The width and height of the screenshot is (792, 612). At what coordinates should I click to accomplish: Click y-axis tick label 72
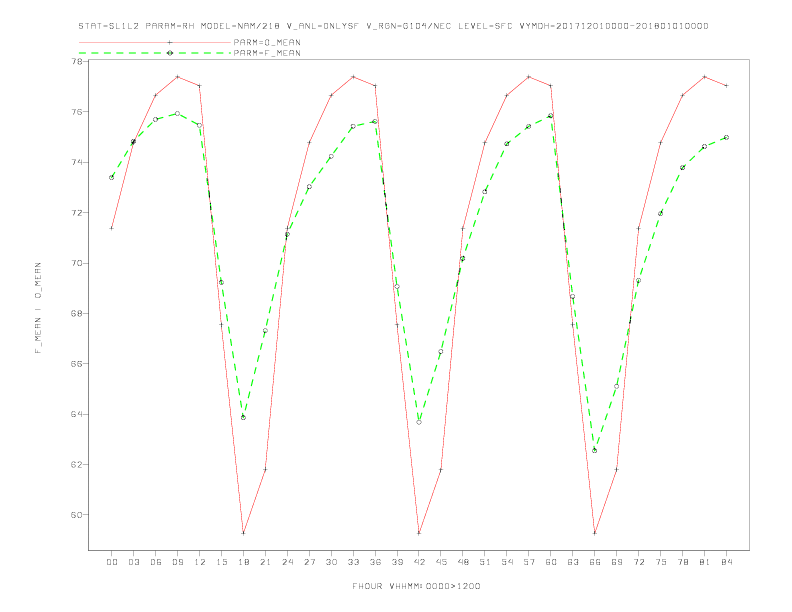(x=76, y=213)
